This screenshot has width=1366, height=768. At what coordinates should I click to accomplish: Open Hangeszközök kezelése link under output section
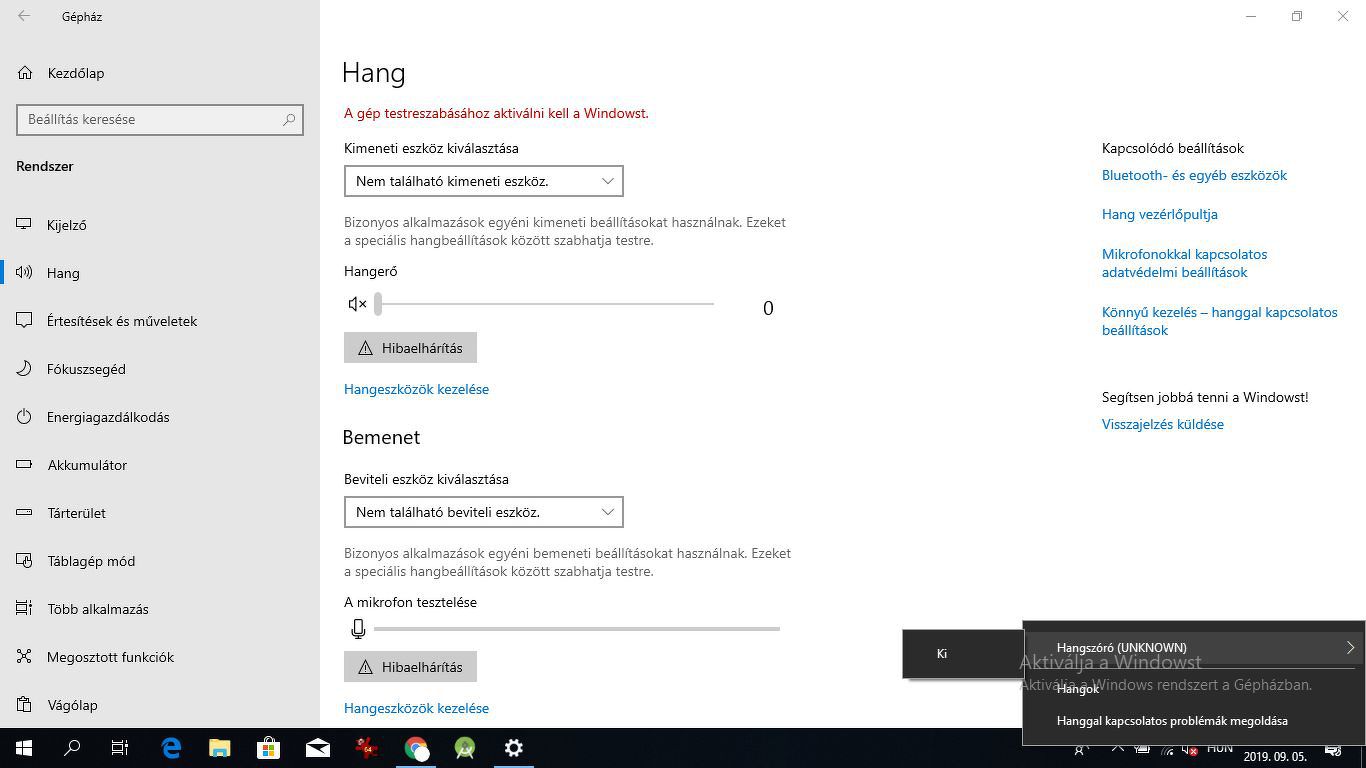click(x=416, y=389)
